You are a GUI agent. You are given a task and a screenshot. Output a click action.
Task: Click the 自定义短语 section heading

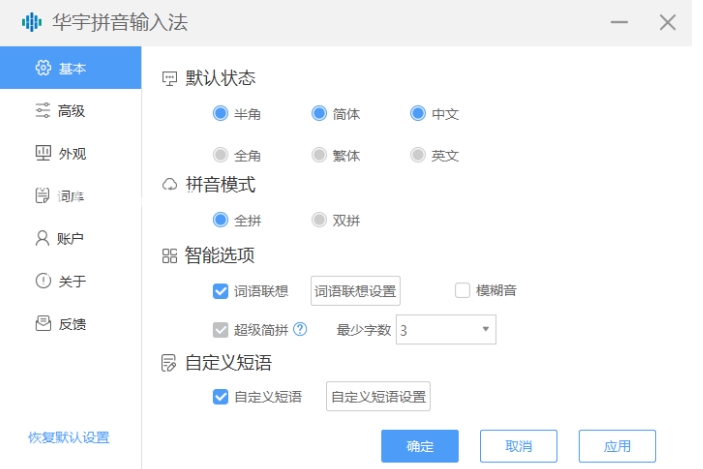[228, 363]
